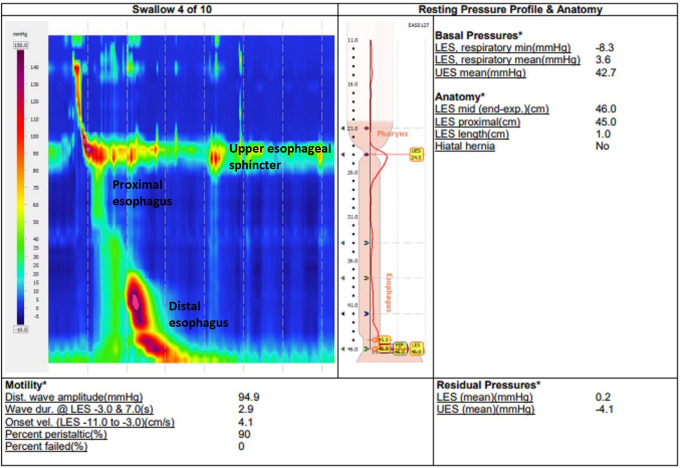Click the Motility* heading
The image size is (681, 468).
(26, 385)
